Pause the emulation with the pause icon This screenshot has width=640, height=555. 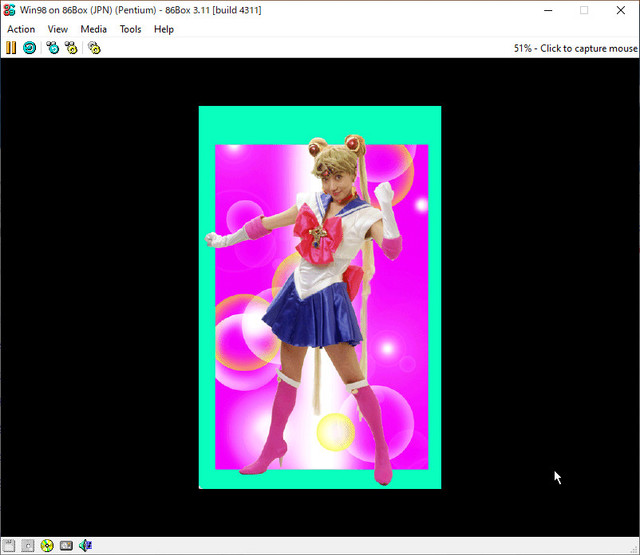pyautogui.click(x=11, y=48)
